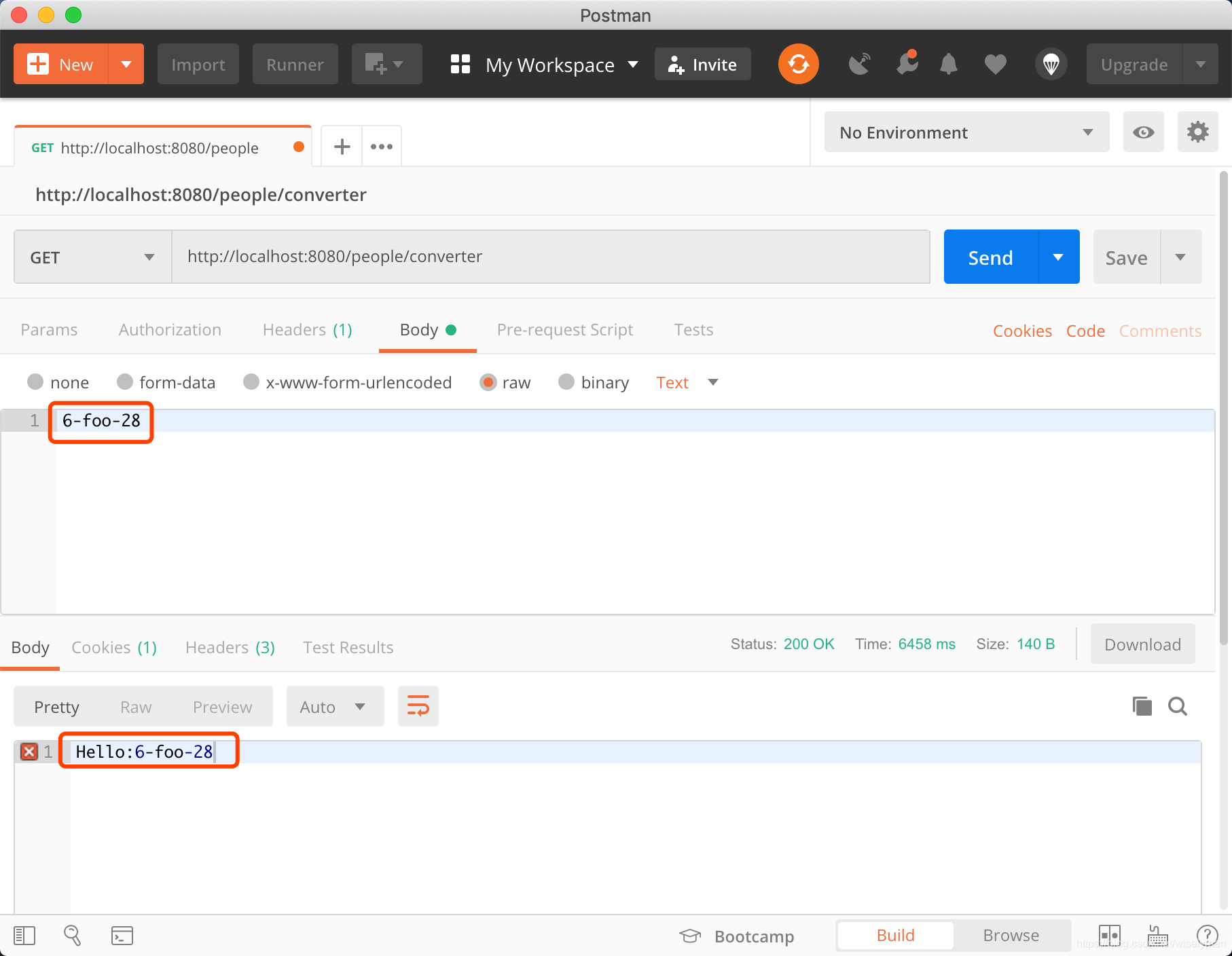Click the Runner button
1232x956 pixels.
pos(295,64)
